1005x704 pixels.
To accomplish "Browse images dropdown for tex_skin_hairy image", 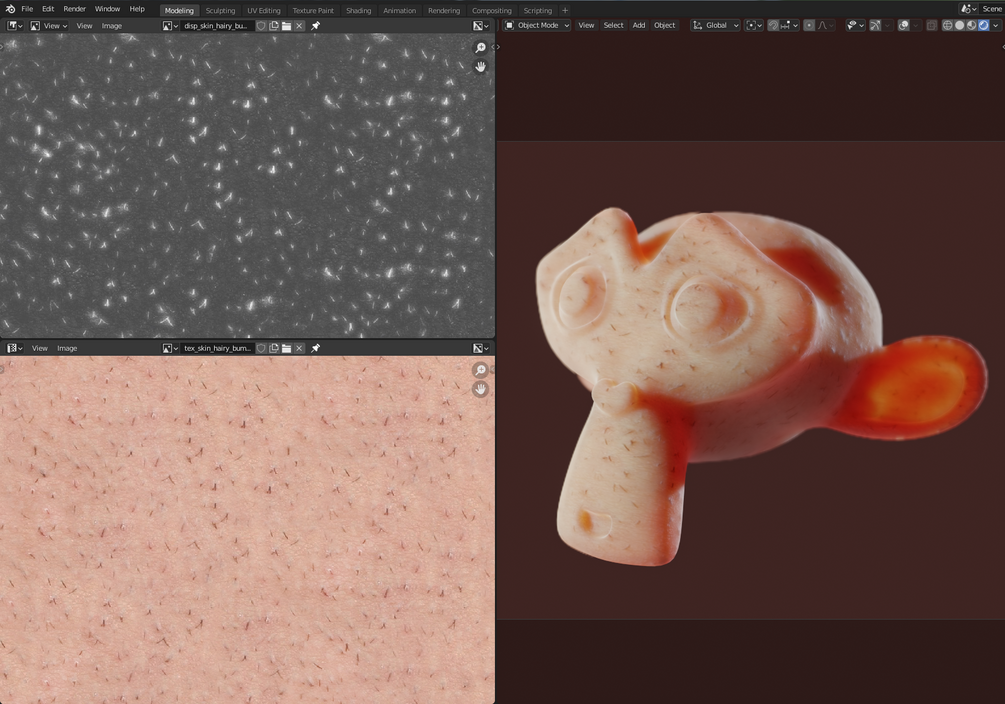I will tap(170, 348).
